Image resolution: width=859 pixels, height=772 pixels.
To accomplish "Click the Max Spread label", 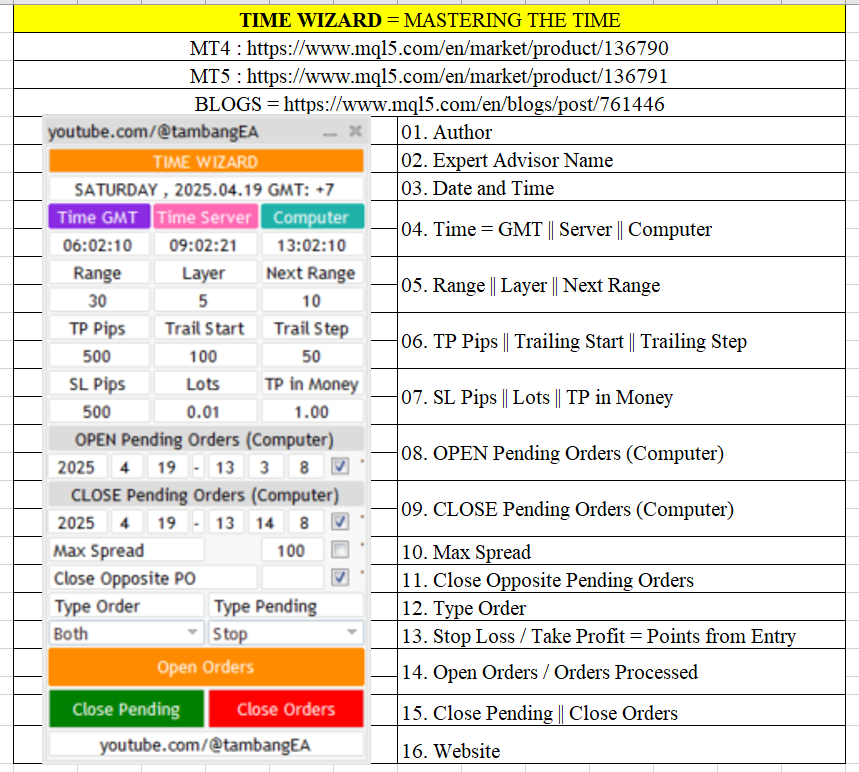I will tap(127, 550).
